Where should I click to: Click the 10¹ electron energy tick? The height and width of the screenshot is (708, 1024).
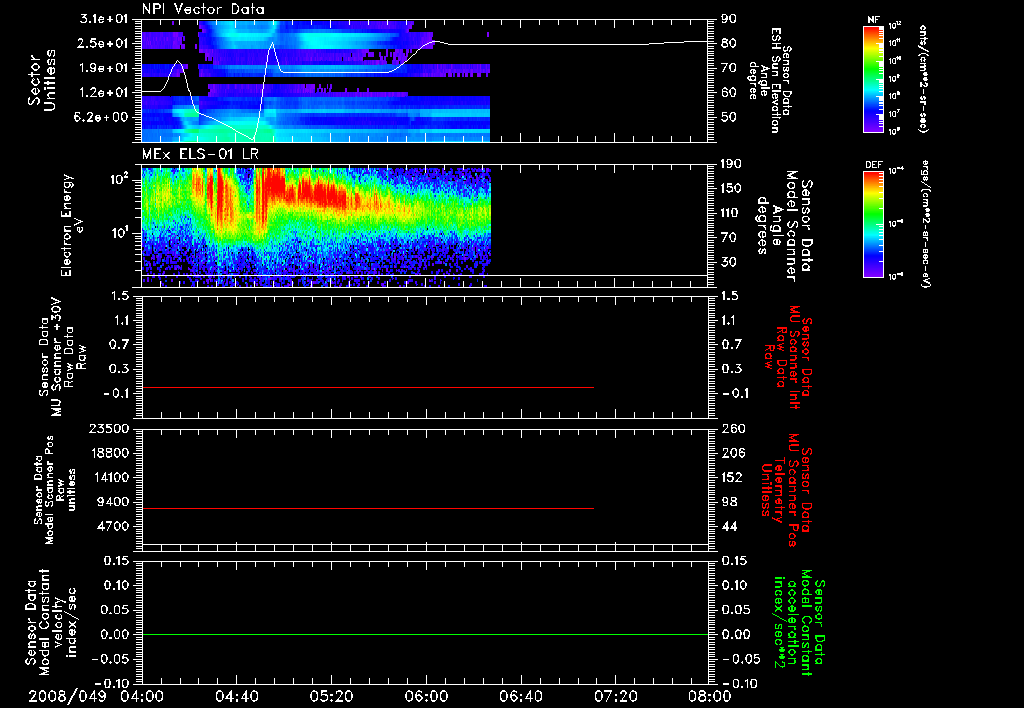tap(120, 233)
